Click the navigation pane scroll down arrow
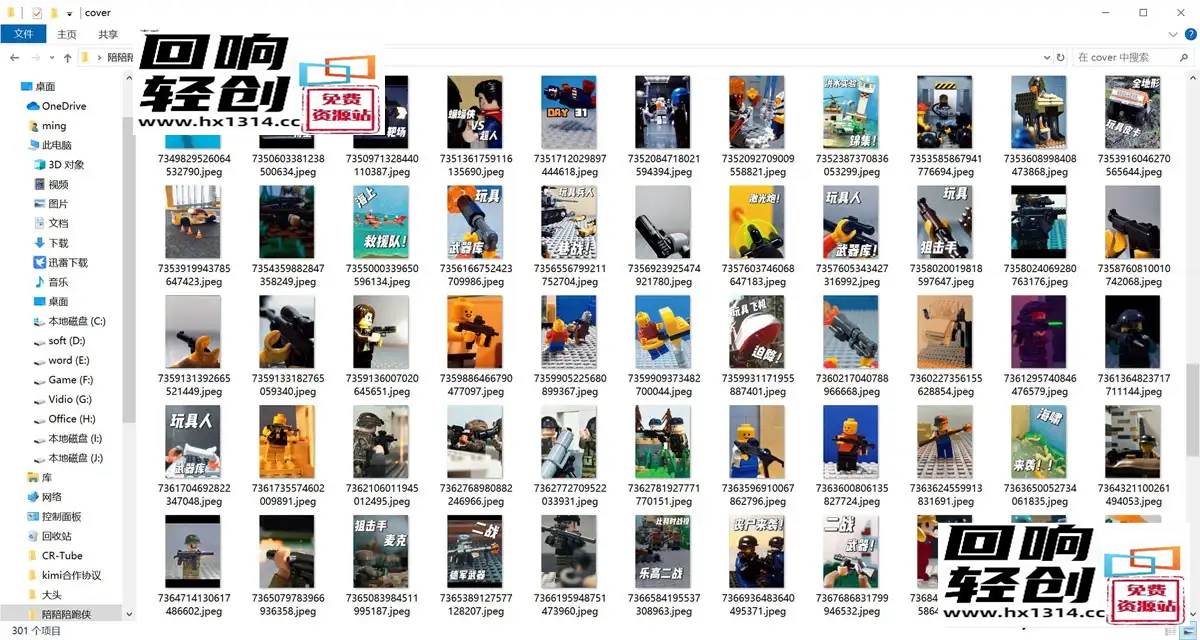 tap(129, 614)
